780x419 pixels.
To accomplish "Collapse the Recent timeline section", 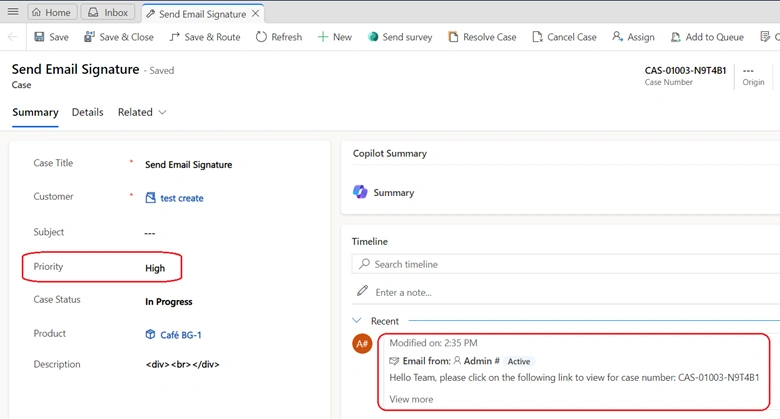I will [x=357, y=320].
